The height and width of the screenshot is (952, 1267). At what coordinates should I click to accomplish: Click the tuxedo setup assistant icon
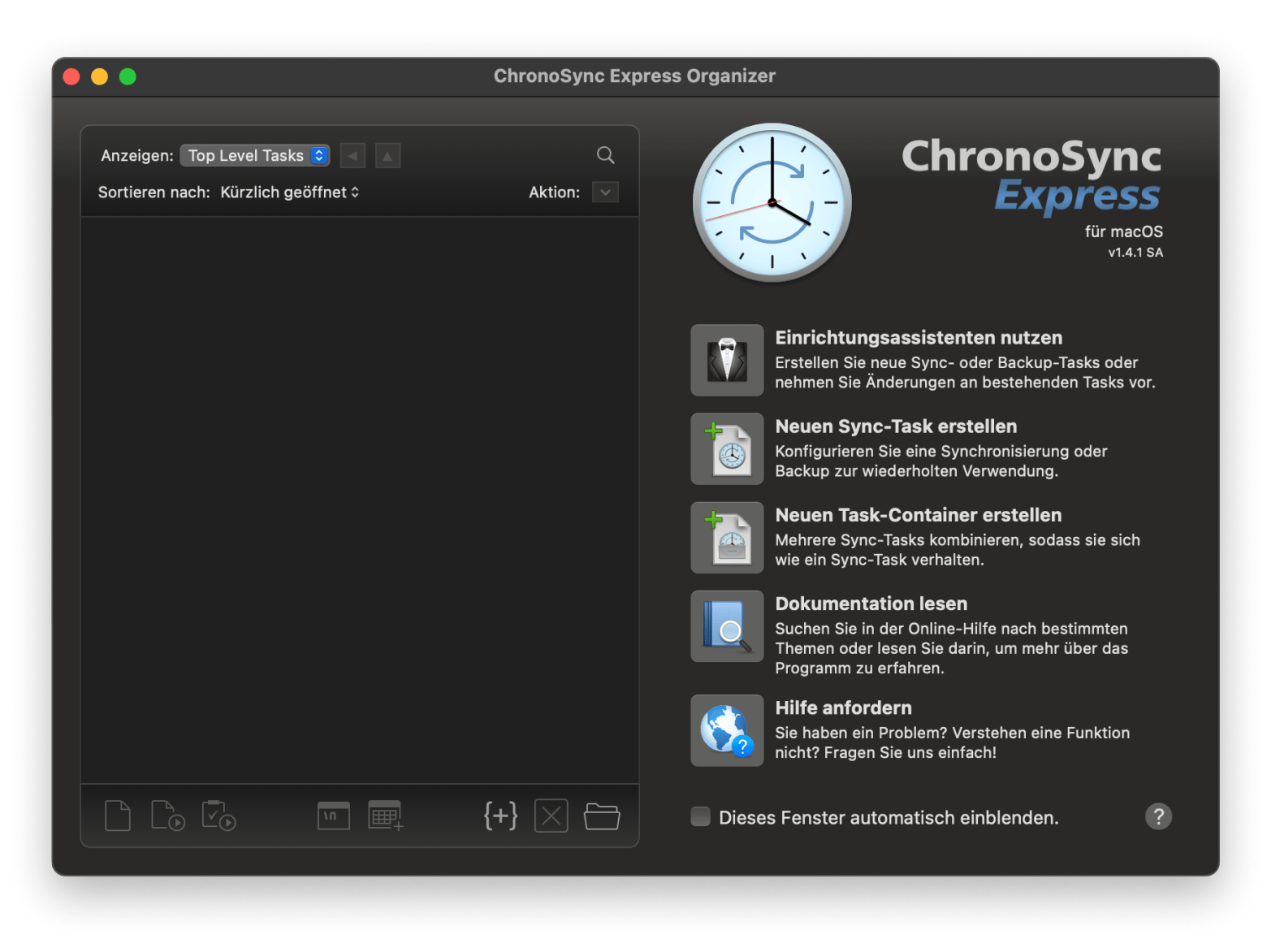pyautogui.click(x=727, y=361)
